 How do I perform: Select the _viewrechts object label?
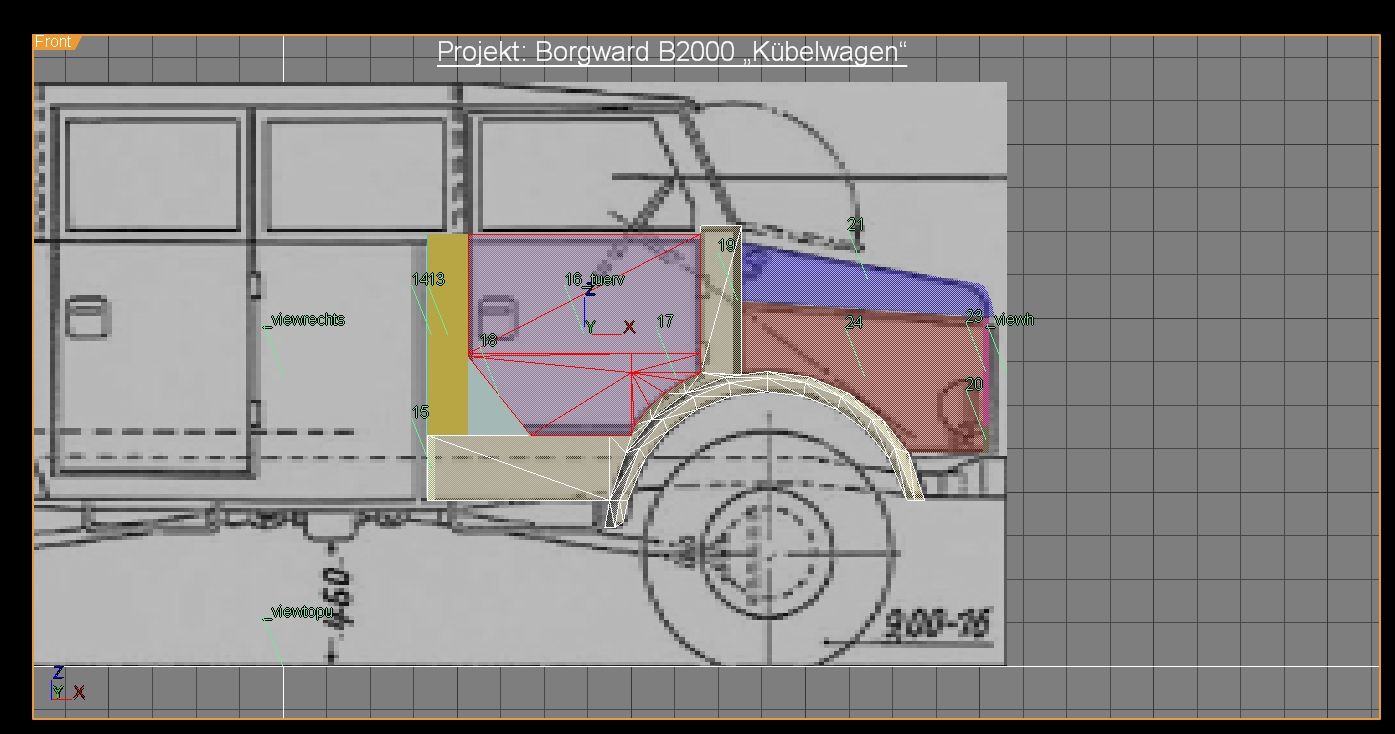(x=305, y=320)
